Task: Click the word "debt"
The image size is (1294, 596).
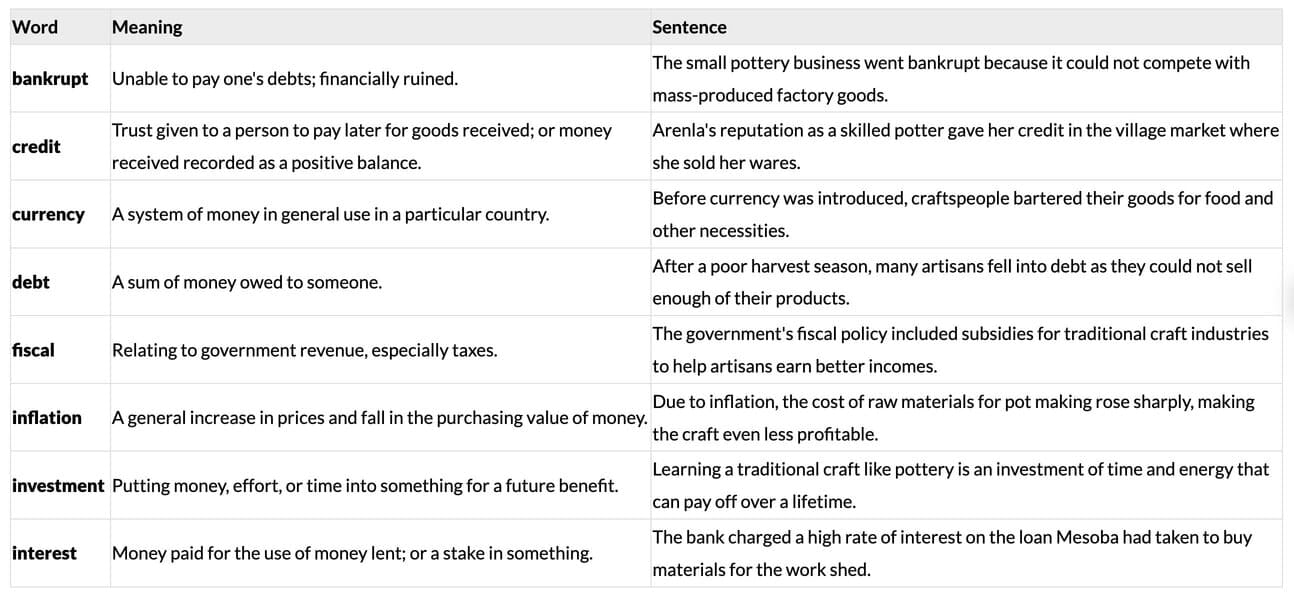Action: 31,282
